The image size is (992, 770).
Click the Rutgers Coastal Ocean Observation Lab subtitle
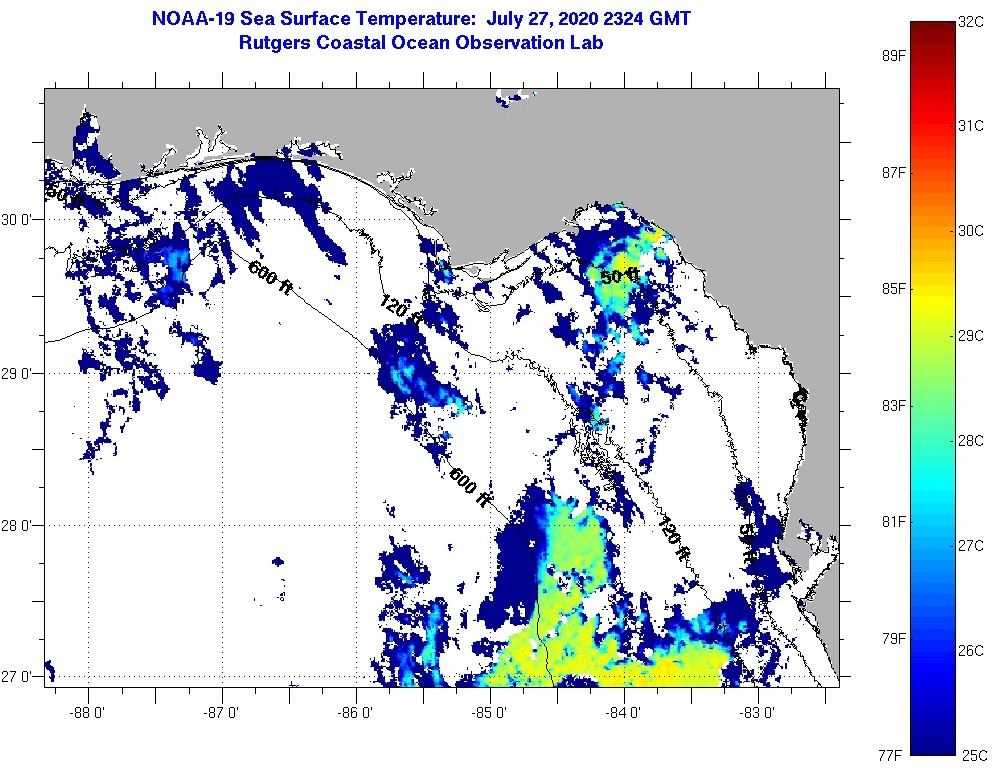pyautogui.click(x=420, y=43)
